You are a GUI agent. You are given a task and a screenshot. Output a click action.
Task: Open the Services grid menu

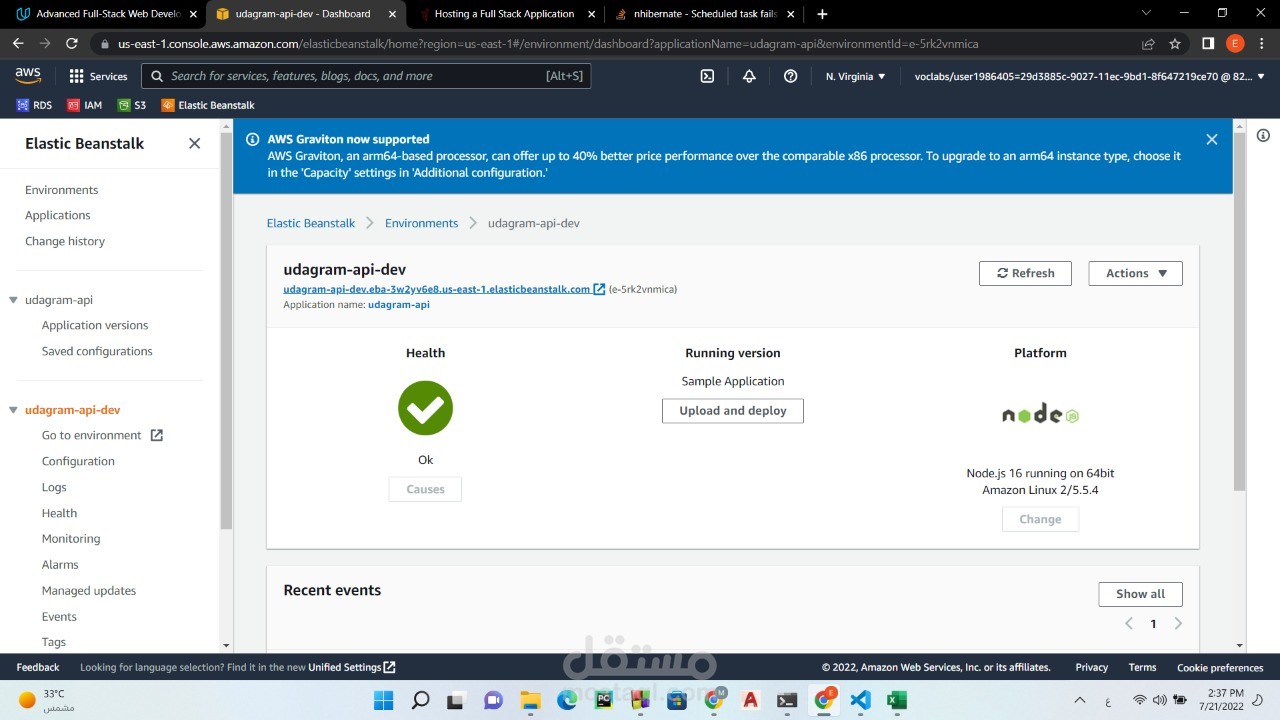point(98,76)
